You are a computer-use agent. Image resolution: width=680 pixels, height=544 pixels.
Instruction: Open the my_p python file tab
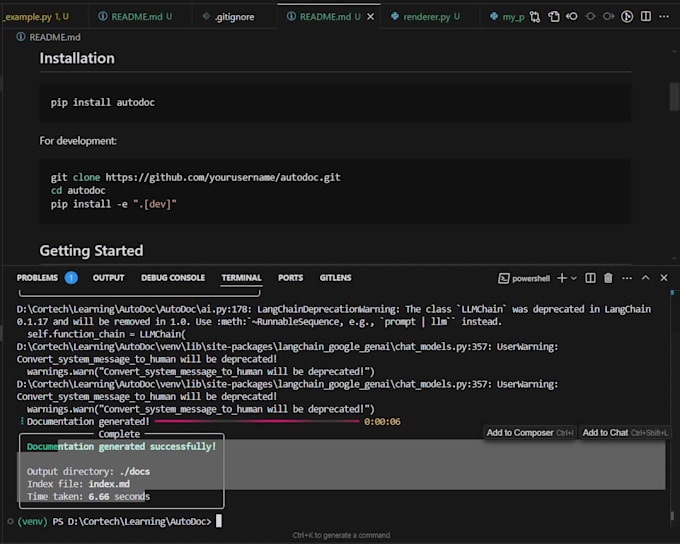(507, 16)
